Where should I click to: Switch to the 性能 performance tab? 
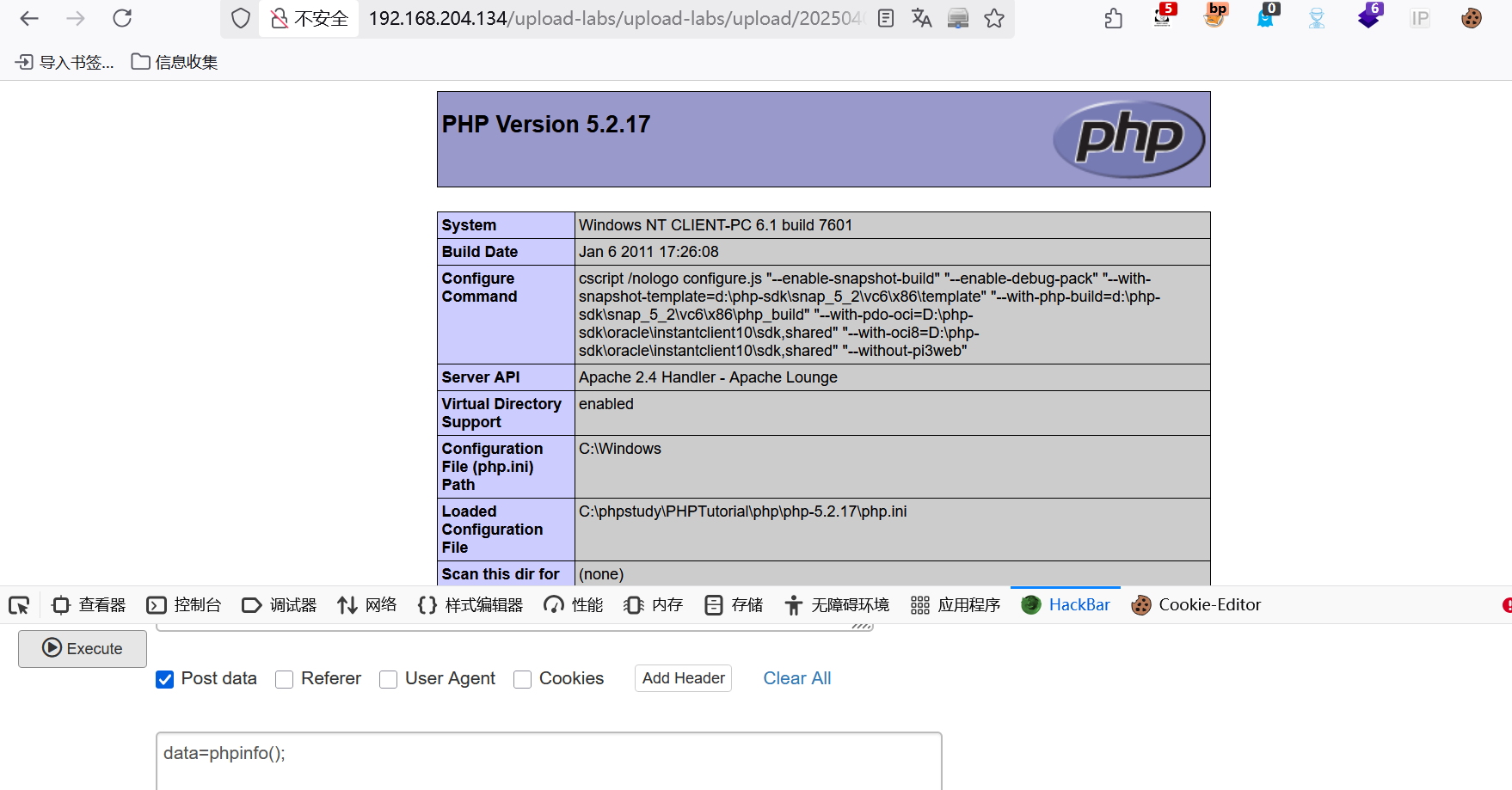click(574, 605)
